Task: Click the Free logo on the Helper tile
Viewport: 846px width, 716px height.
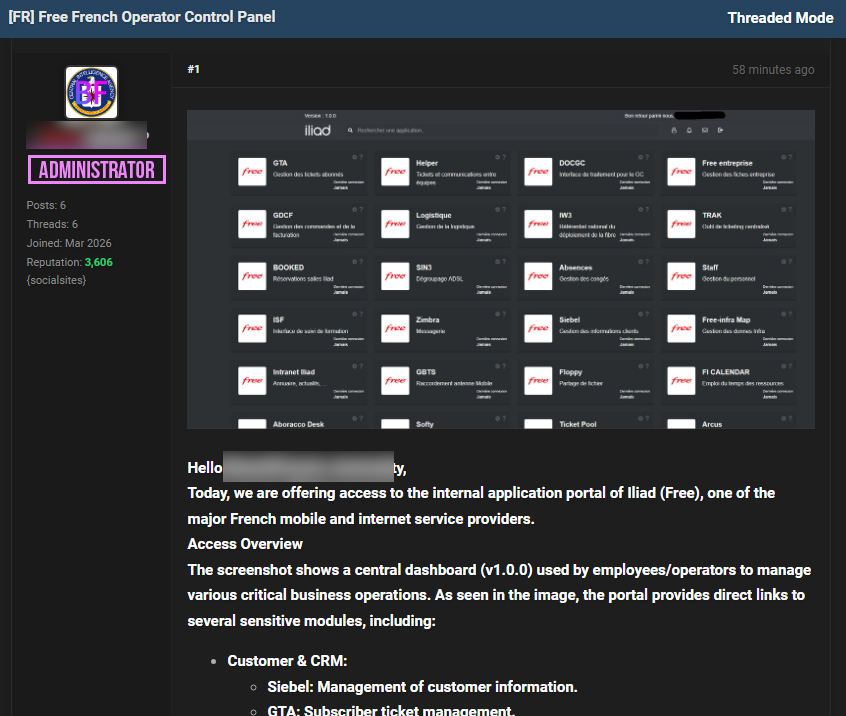Action: [395, 172]
